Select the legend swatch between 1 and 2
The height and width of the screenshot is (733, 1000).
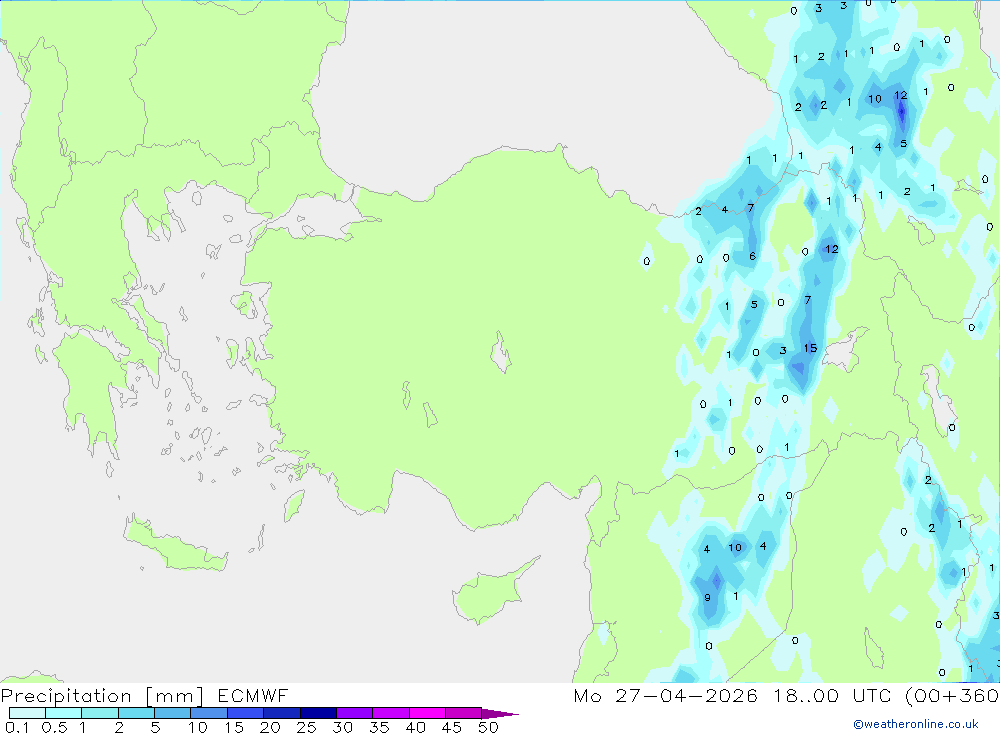pos(100,713)
